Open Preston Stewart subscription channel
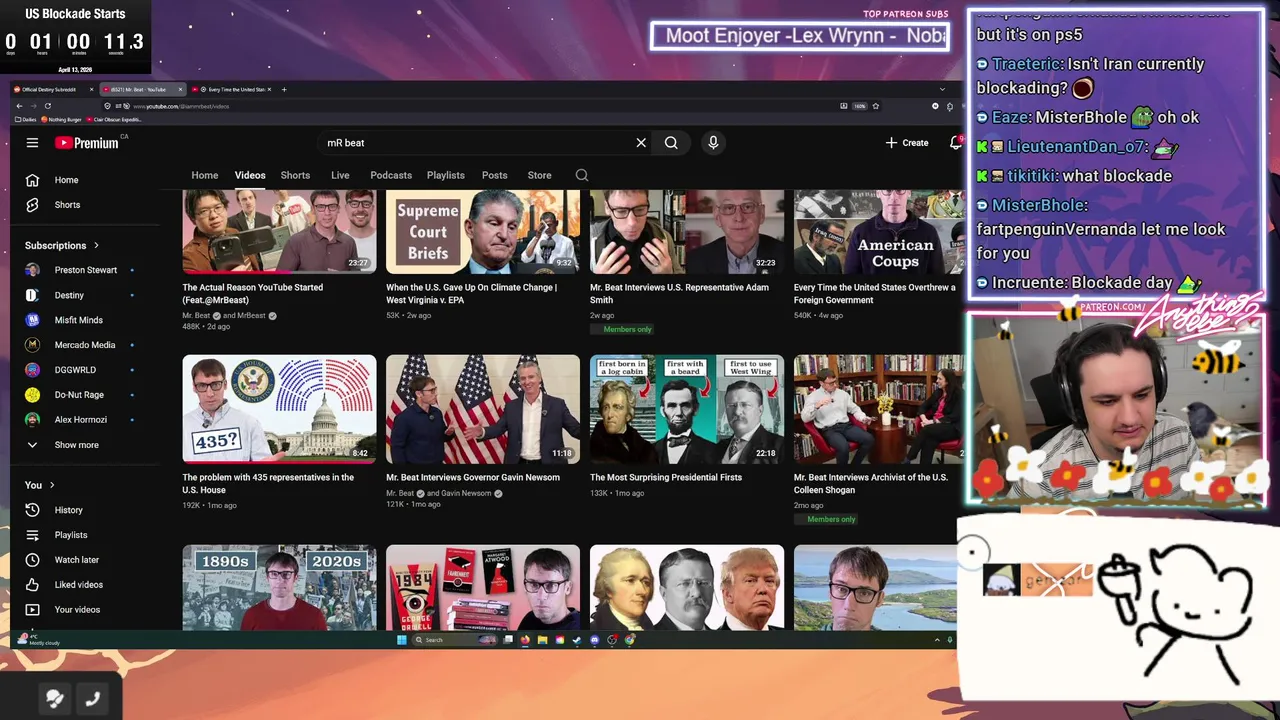Image resolution: width=1280 pixels, height=720 pixels. [x=86, y=270]
